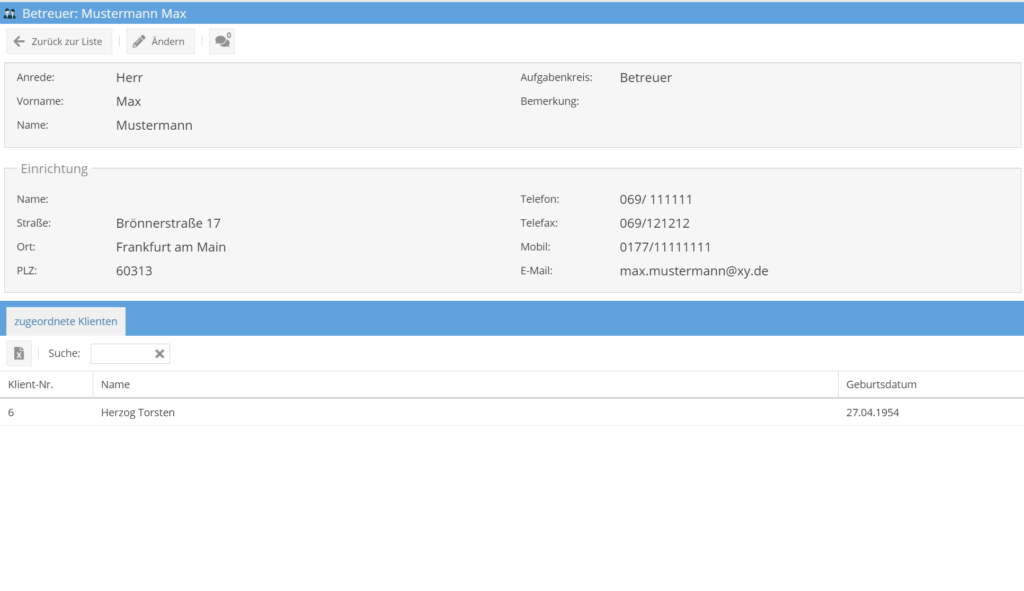
Task: Select client number 6 cell
Action: click(x=11, y=412)
